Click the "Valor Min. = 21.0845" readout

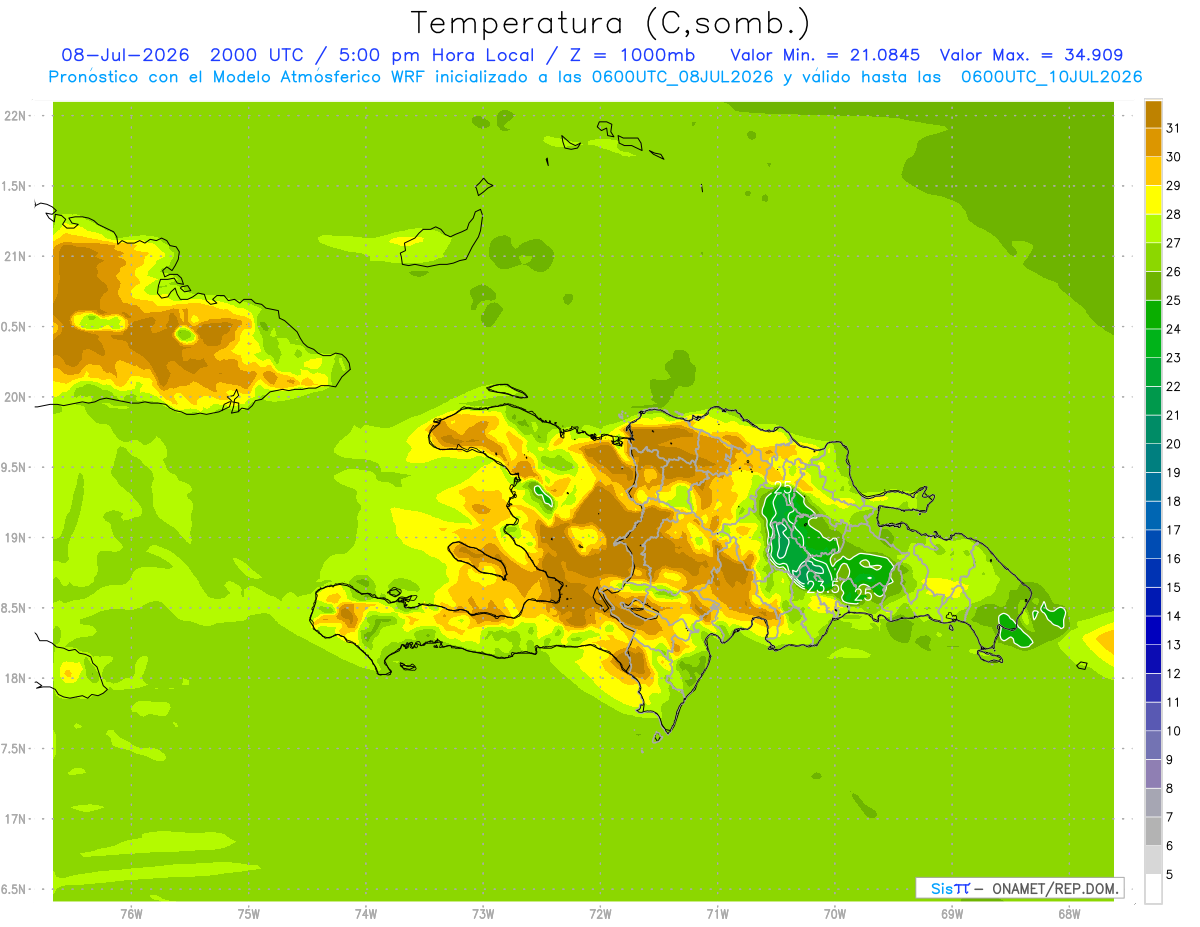click(825, 55)
